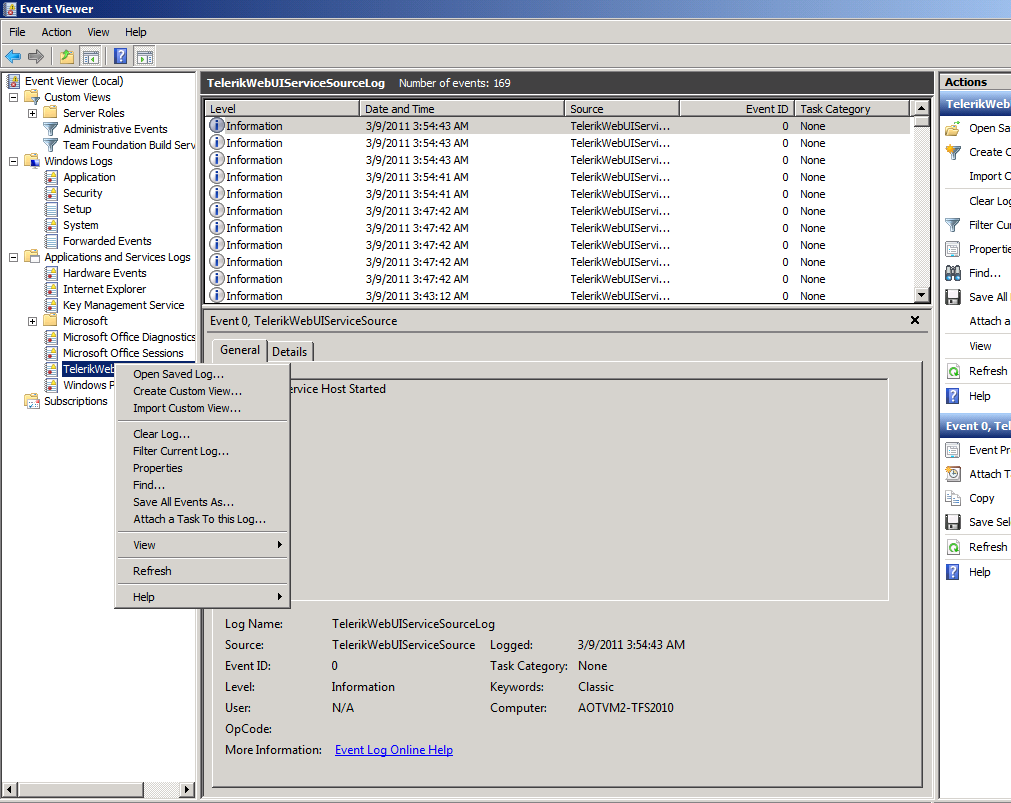
Task: Open the View submenu in context menu
Action: [202, 546]
